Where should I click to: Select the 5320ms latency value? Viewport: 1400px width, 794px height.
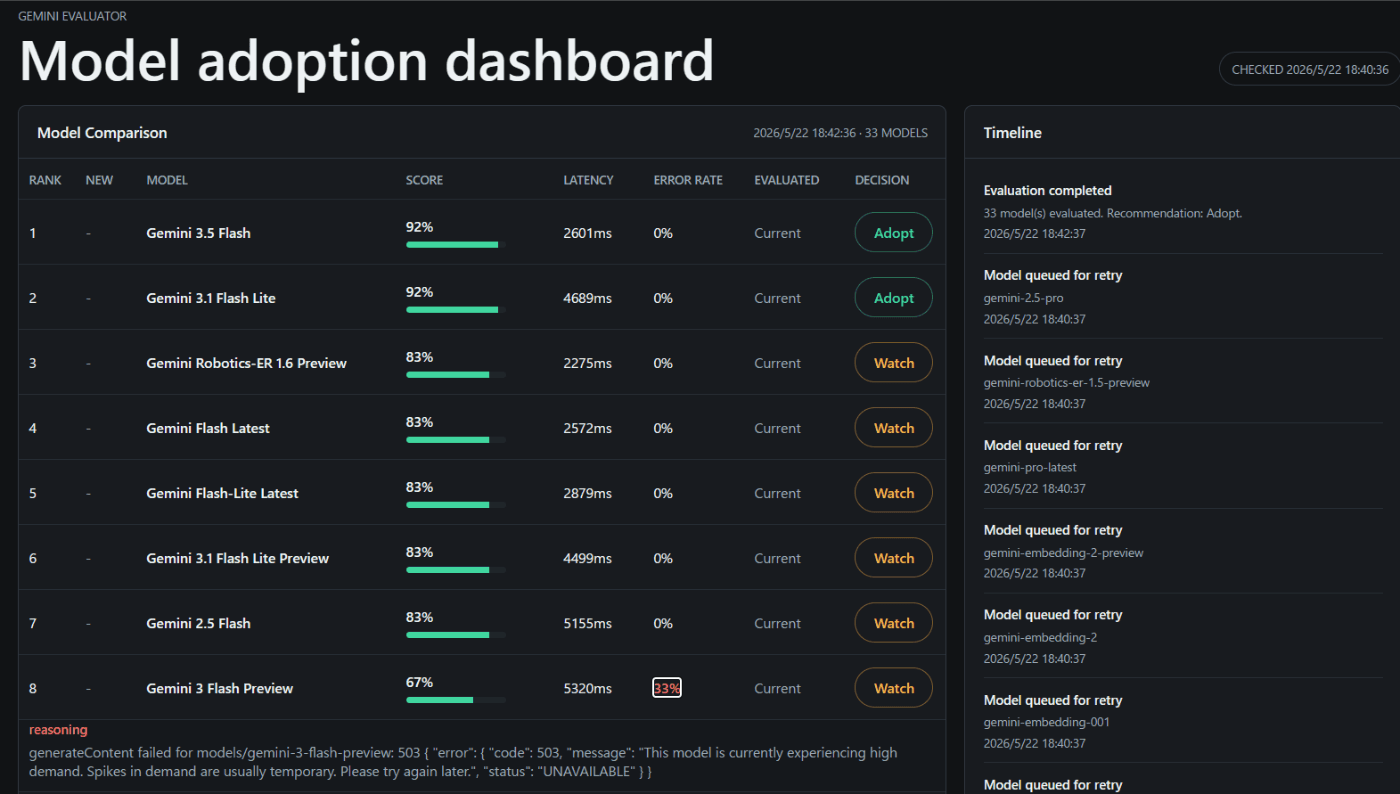587,688
